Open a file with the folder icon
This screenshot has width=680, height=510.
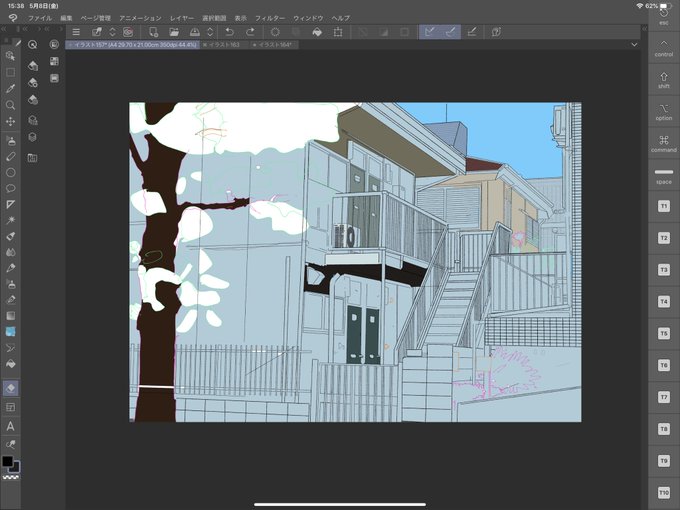pos(174,32)
